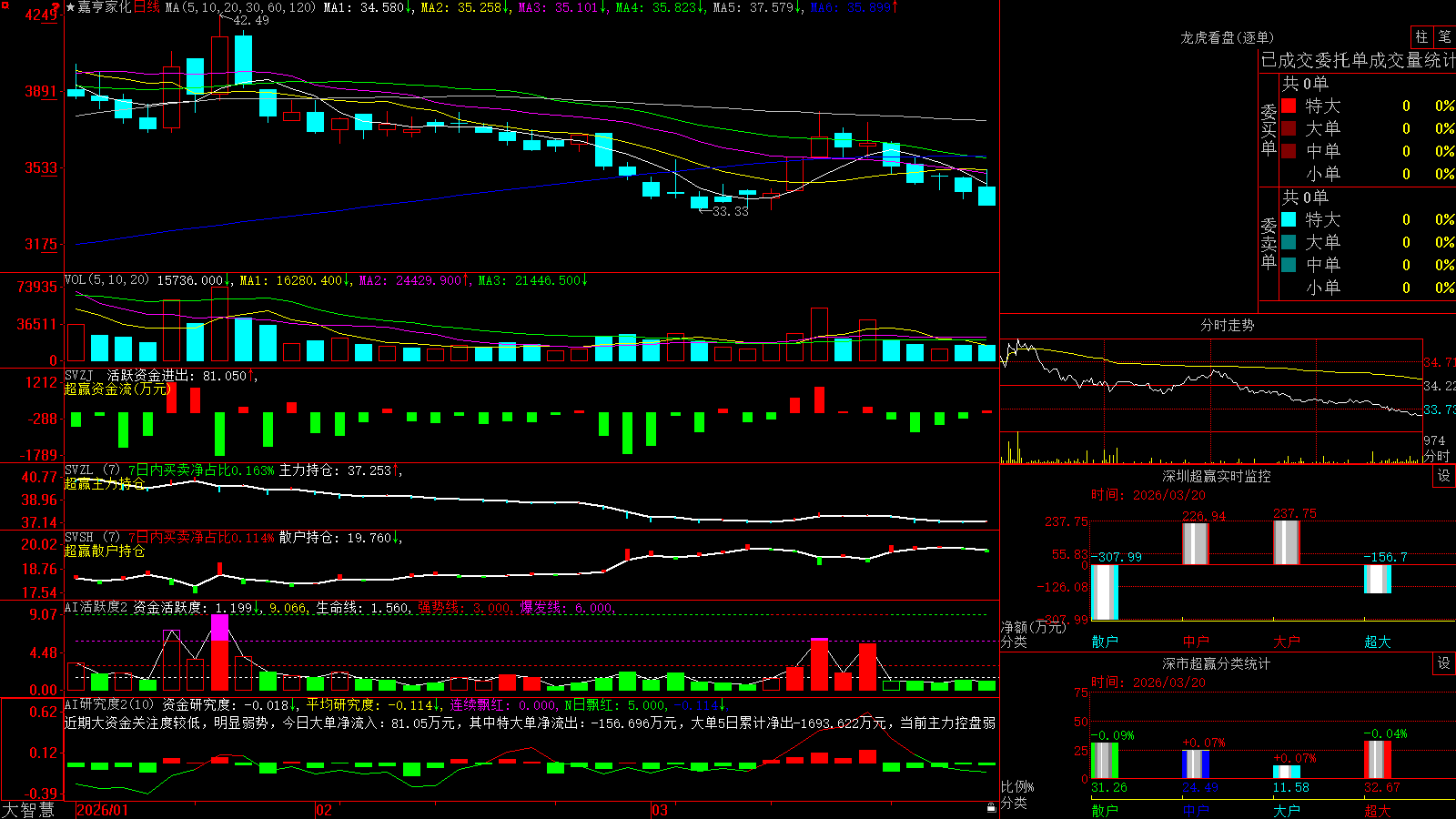The image size is (1456, 819).
Task: Click the red question mark icon
Action: click(56, 6)
